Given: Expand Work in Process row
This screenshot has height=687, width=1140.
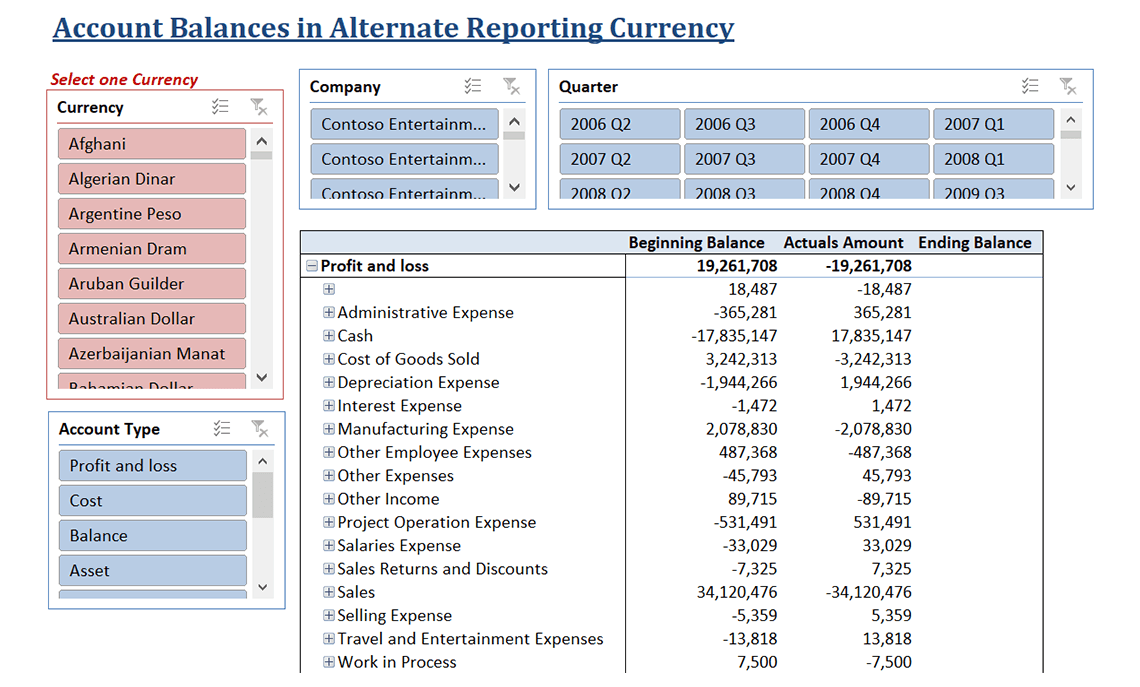Looking at the screenshot, I should [329, 662].
